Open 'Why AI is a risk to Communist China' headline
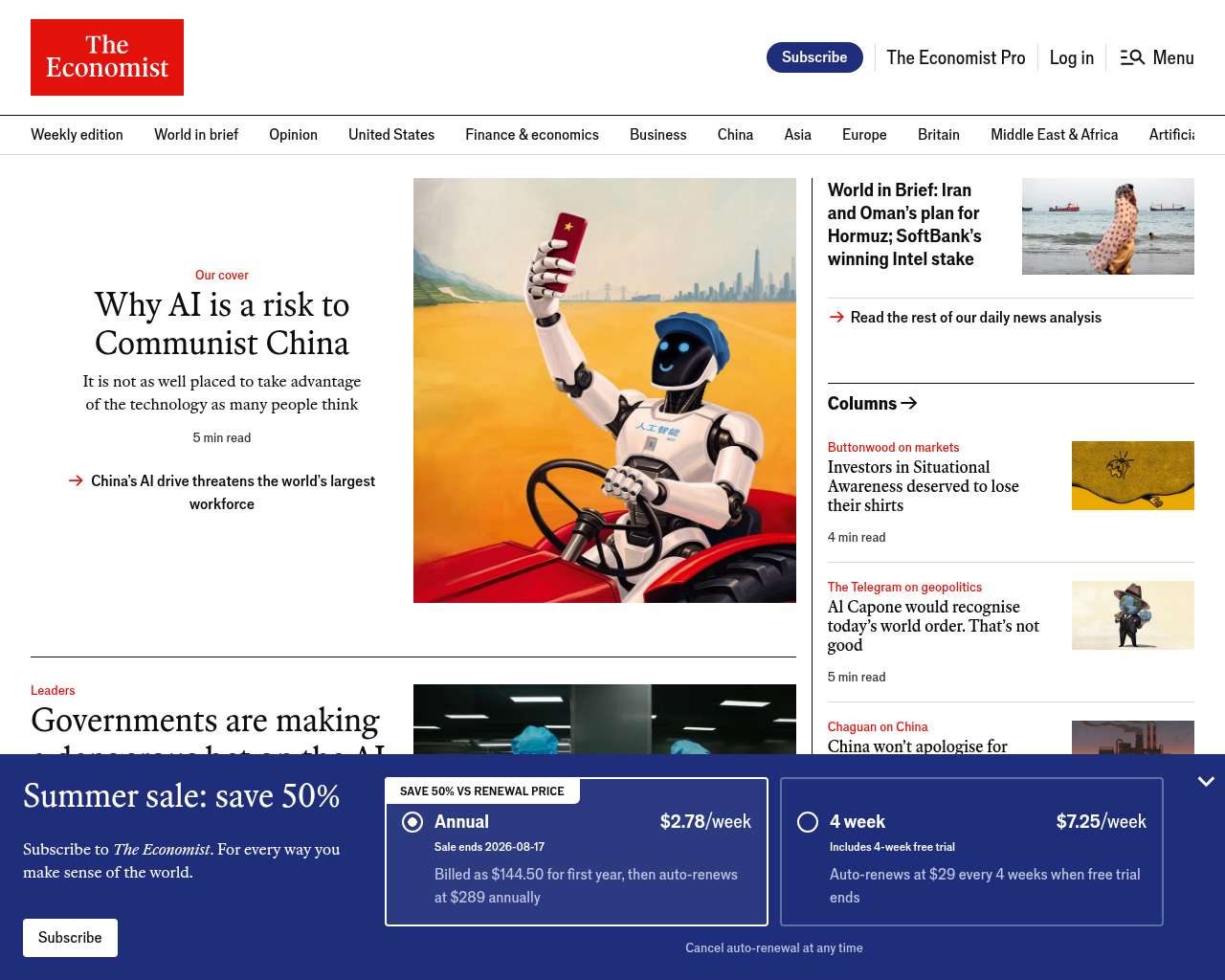Image resolution: width=1225 pixels, height=980 pixels. pyautogui.click(x=222, y=323)
